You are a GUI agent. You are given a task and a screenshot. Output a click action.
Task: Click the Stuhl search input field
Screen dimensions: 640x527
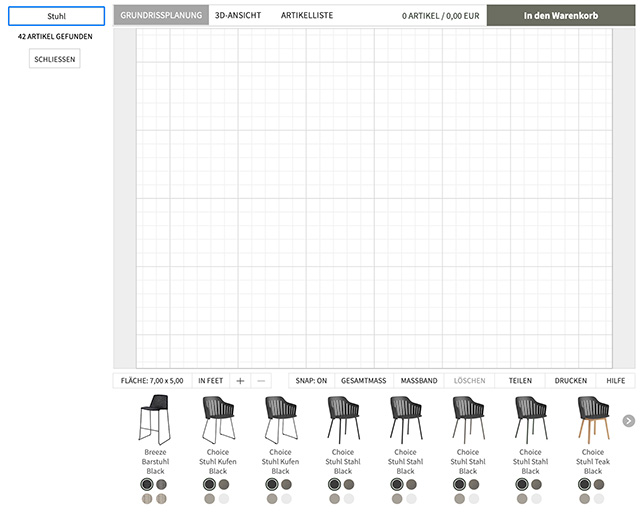[x=57, y=16]
